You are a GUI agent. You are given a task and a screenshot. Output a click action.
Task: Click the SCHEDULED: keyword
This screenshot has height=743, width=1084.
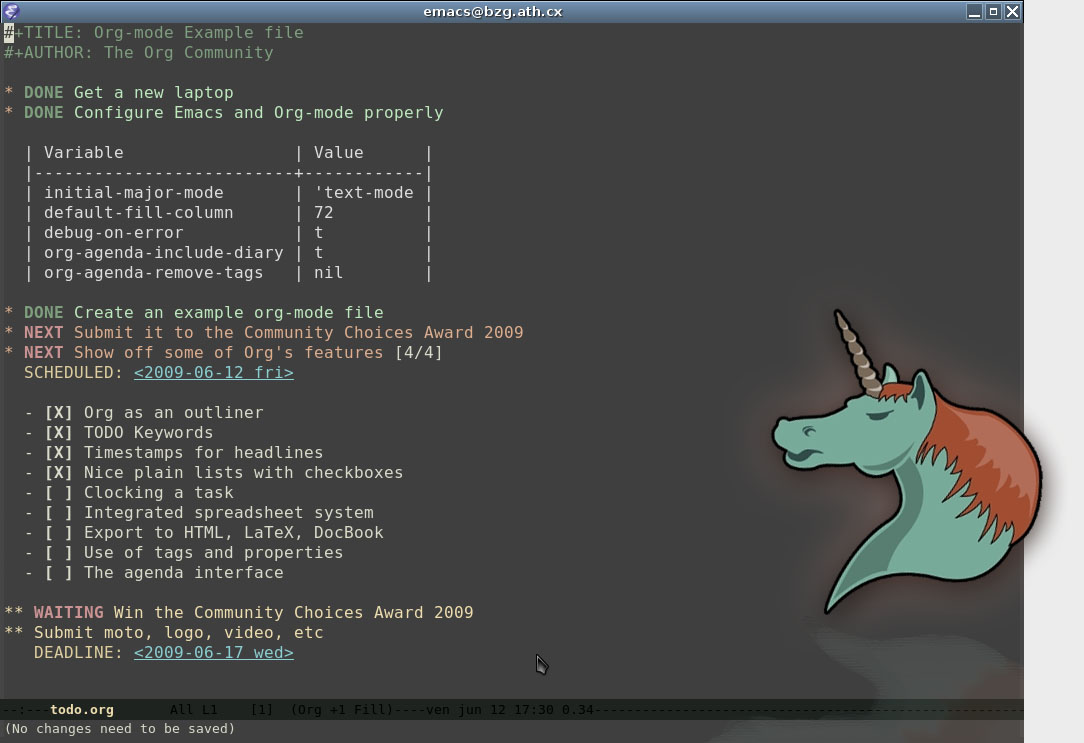(x=74, y=373)
